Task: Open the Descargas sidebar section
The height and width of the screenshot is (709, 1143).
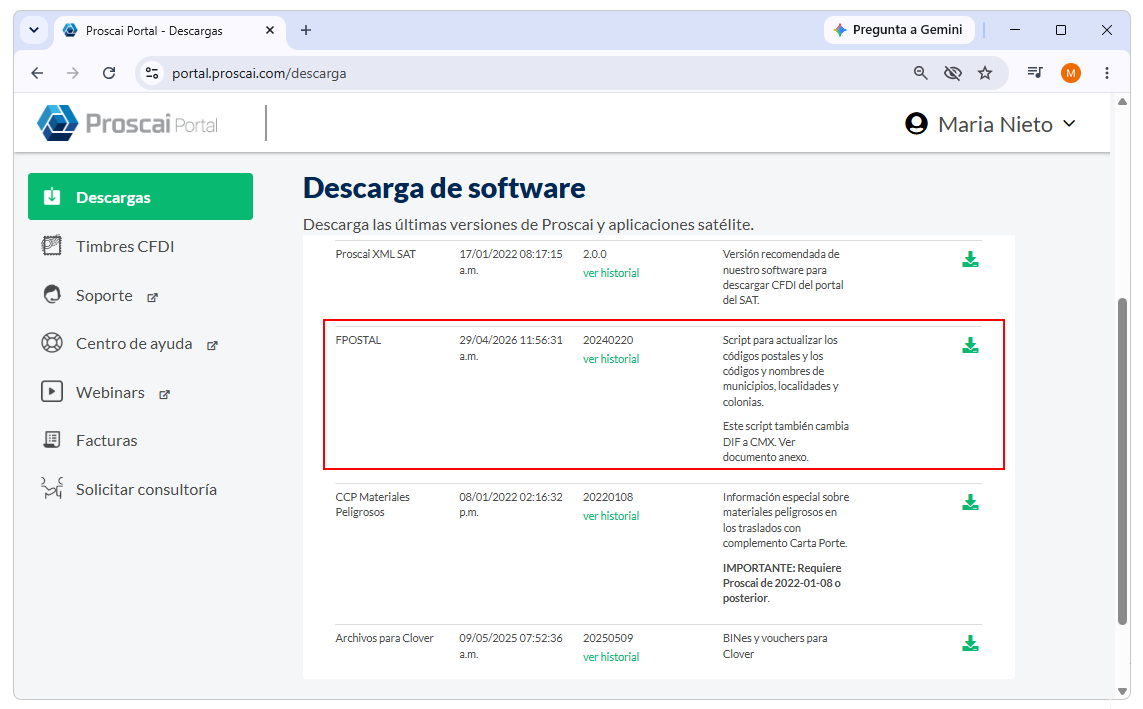Action: coord(141,197)
